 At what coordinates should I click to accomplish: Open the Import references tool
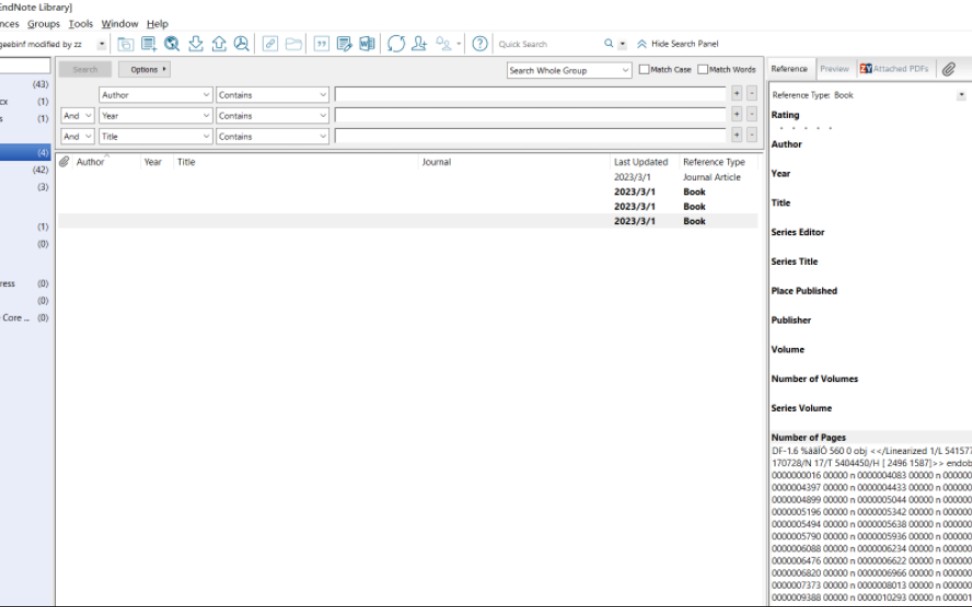point(196,43)
